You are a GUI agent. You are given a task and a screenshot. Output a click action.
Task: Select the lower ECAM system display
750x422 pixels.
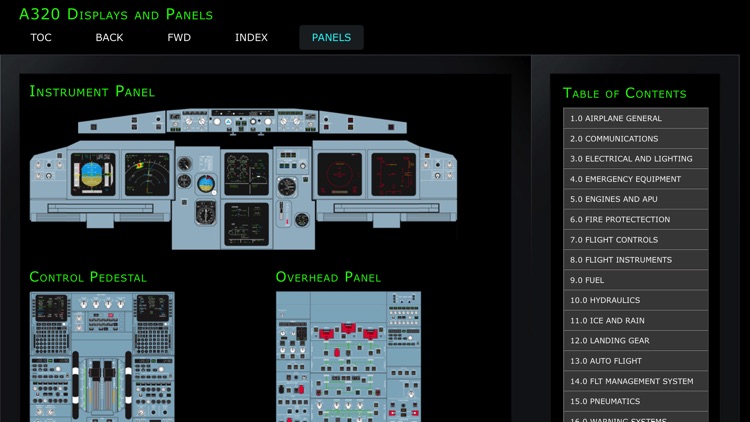tap(246, 224)
